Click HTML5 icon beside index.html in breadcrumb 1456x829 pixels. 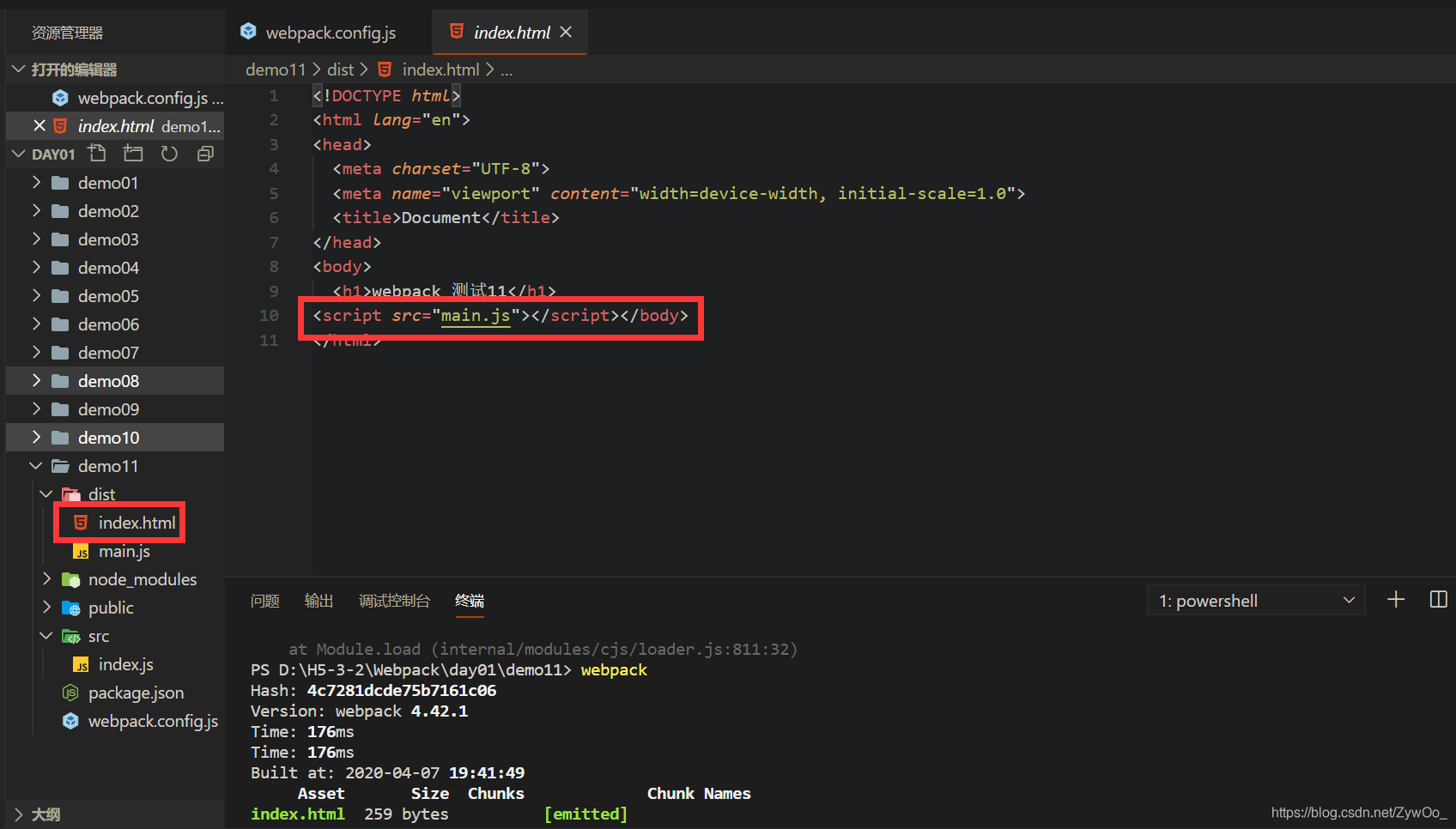[x=385, y=70]
